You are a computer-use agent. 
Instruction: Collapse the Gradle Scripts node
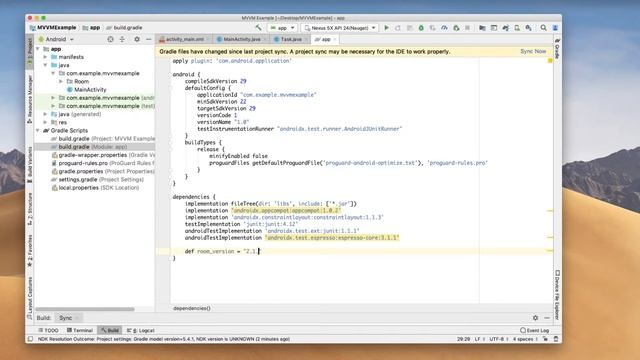click(x=38, y=131)
